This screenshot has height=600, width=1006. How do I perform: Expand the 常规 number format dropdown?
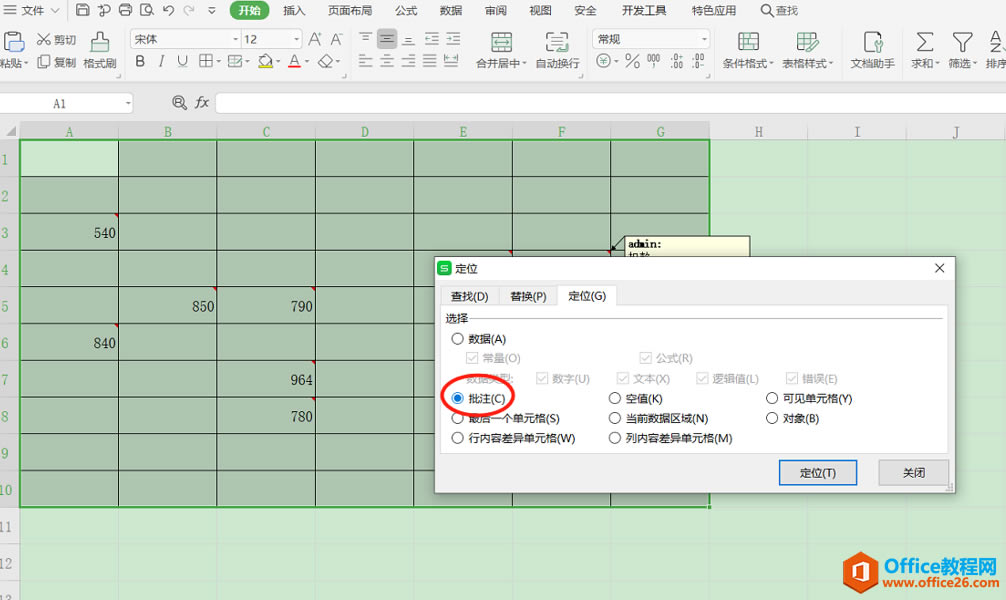point(706,37)
